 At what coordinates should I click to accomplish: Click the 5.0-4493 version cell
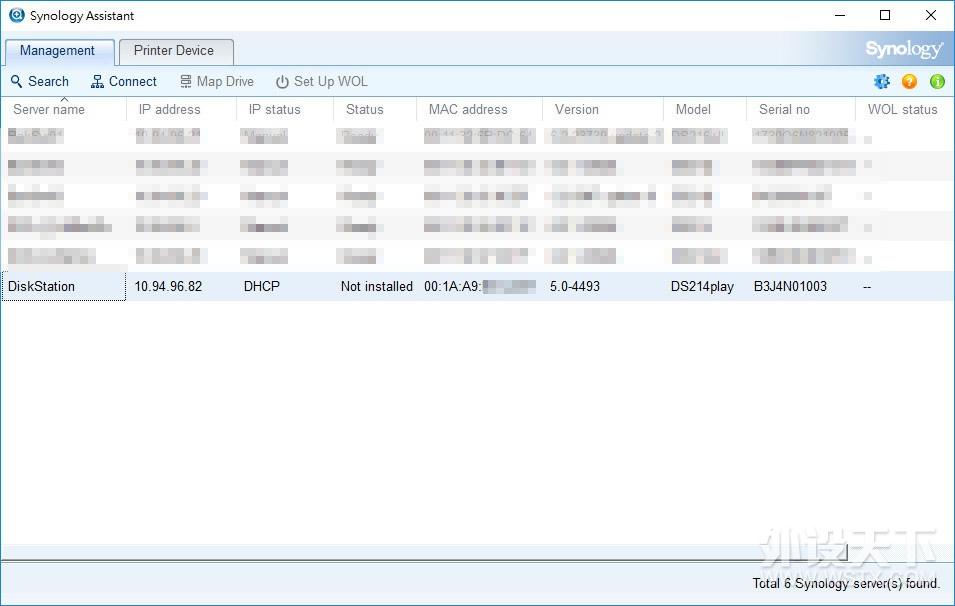574,286
